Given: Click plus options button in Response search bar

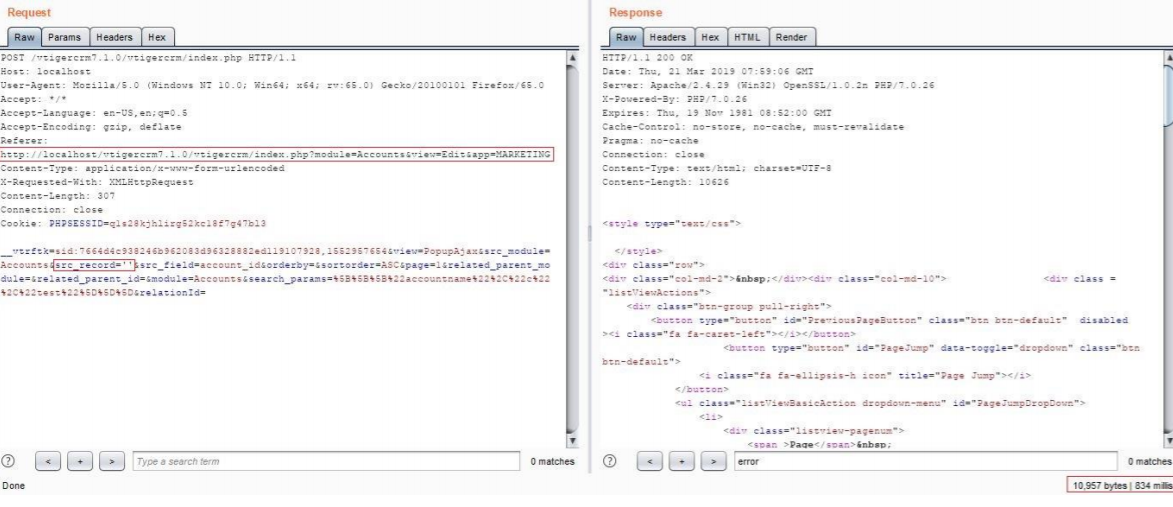Looking at the screenshot, I should pyautogui.click(x=672, y=463).
